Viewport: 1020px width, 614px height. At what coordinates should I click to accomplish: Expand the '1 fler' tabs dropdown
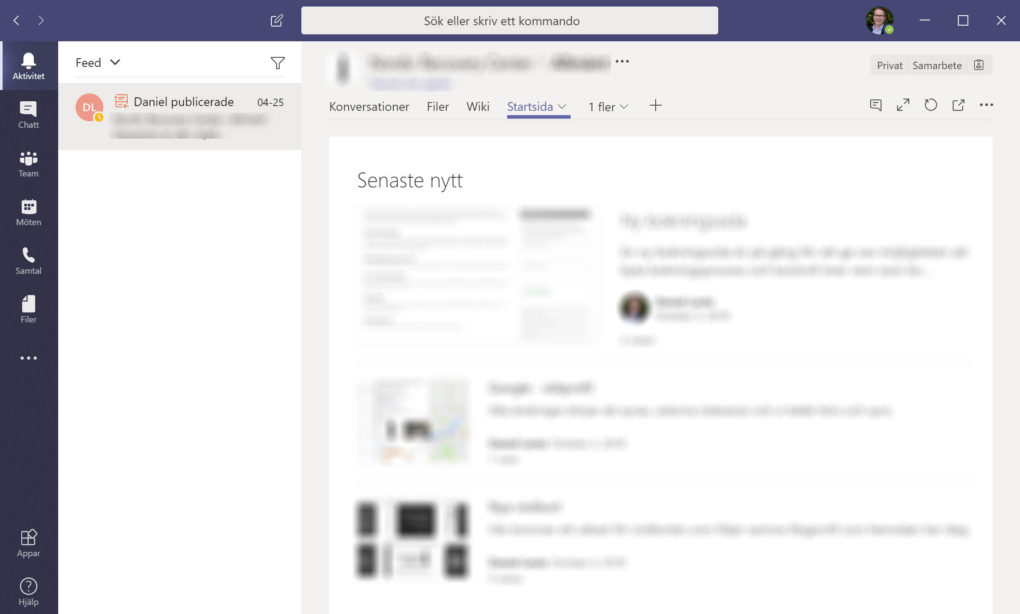[608, 107]
